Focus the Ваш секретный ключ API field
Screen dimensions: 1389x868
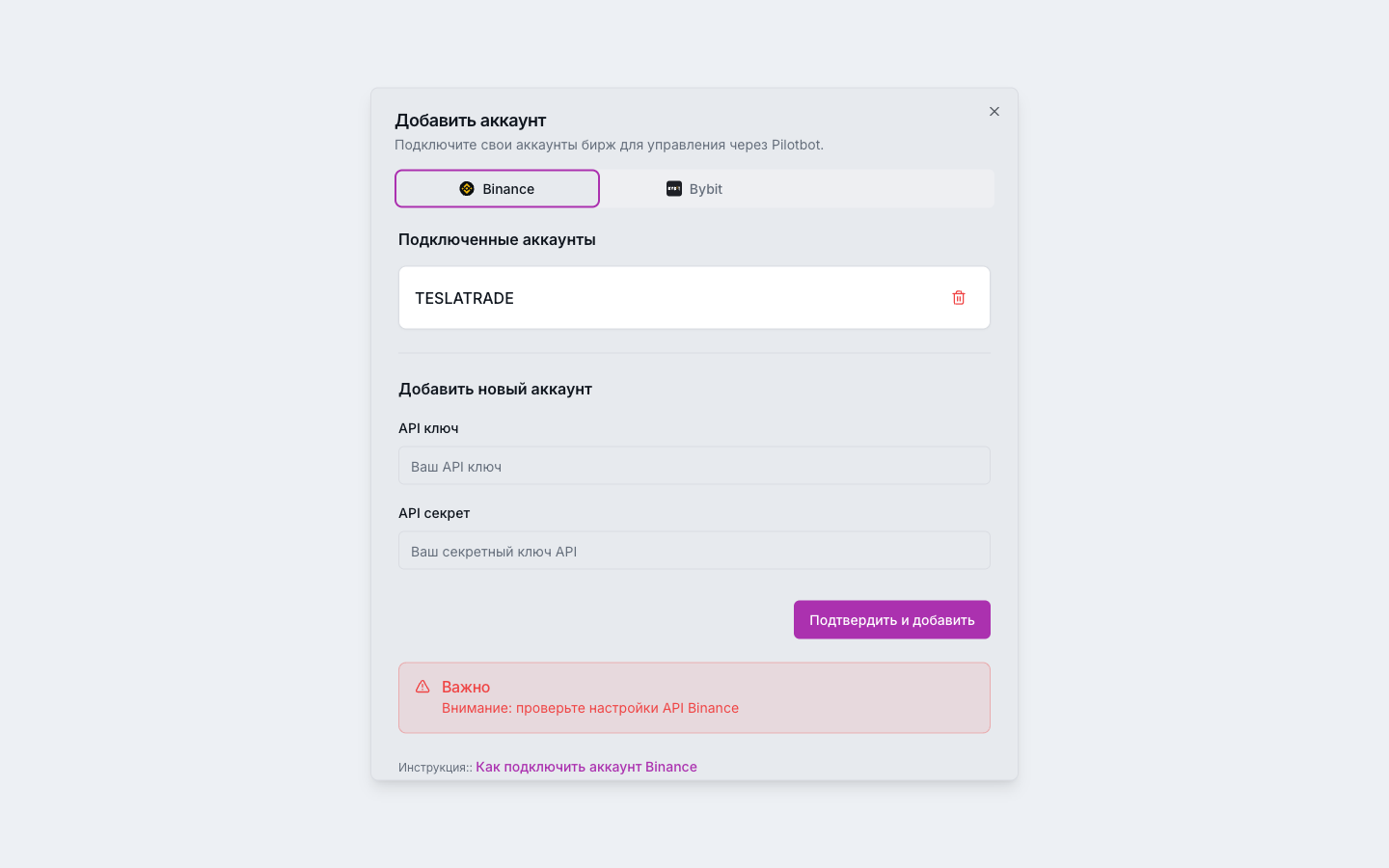[694, 551]
